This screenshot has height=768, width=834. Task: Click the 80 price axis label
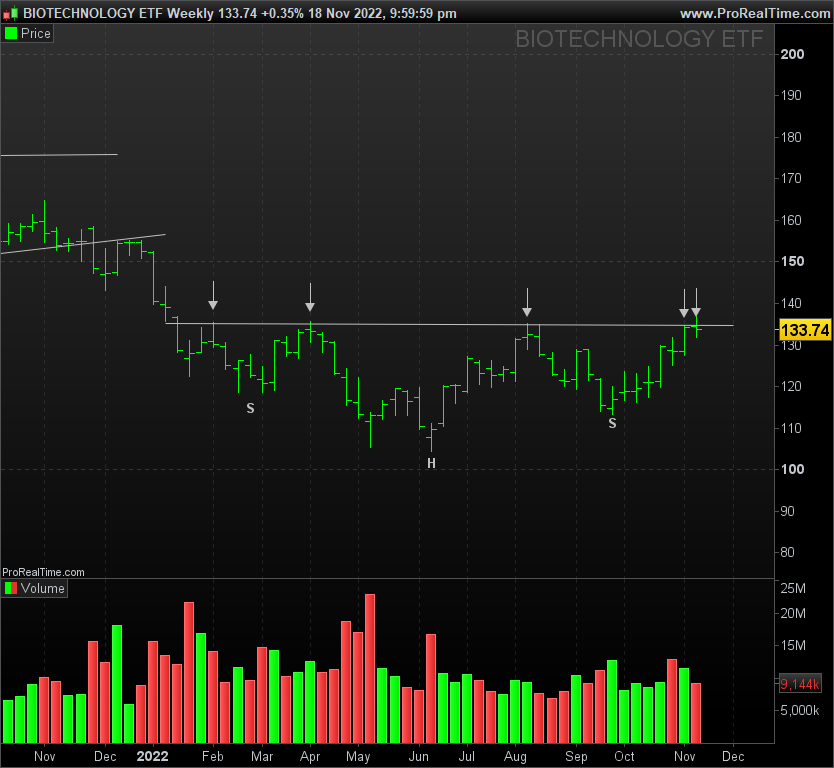(788, 552)
